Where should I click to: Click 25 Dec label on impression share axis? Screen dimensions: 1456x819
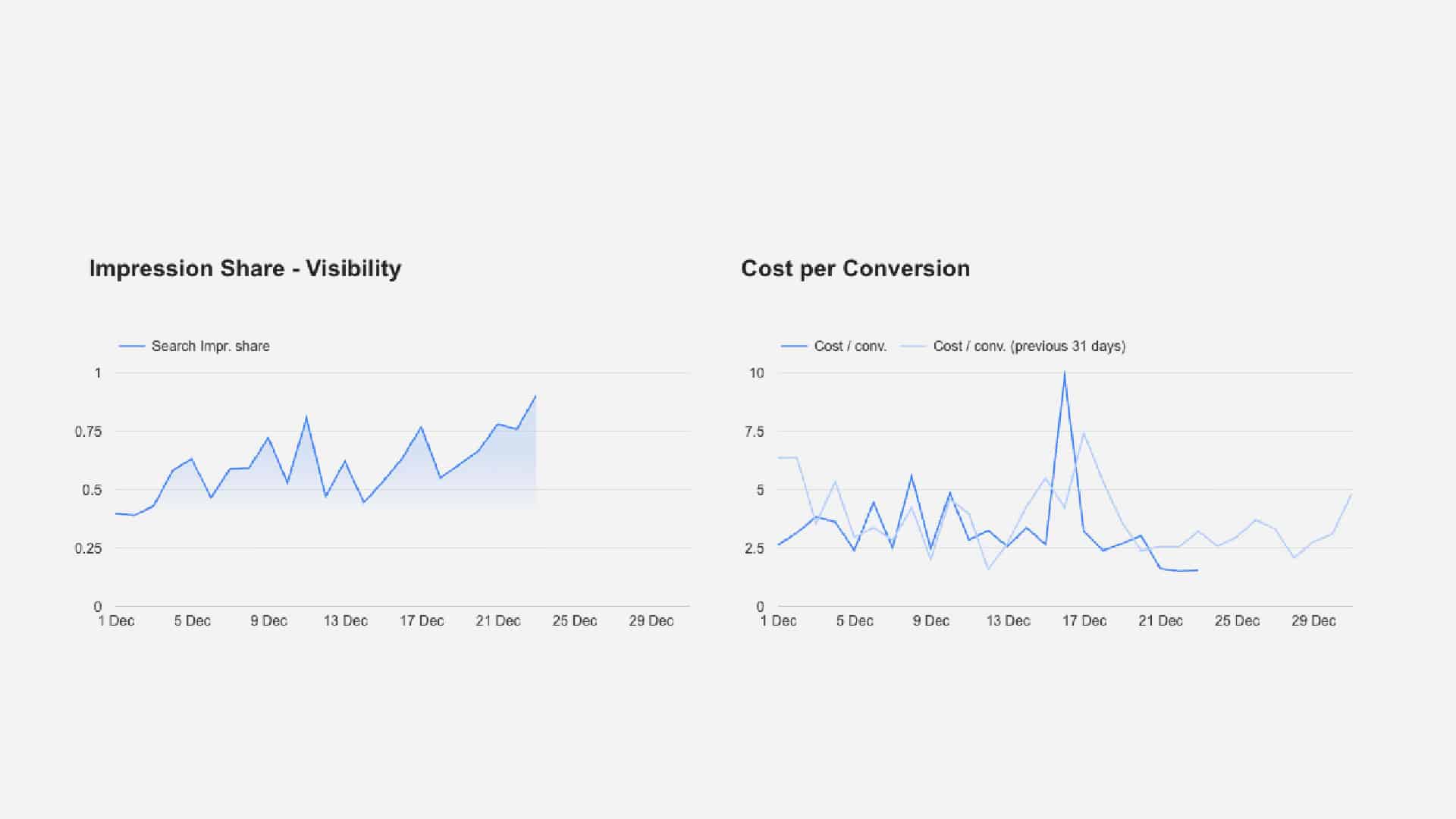(x=574, y=621)
